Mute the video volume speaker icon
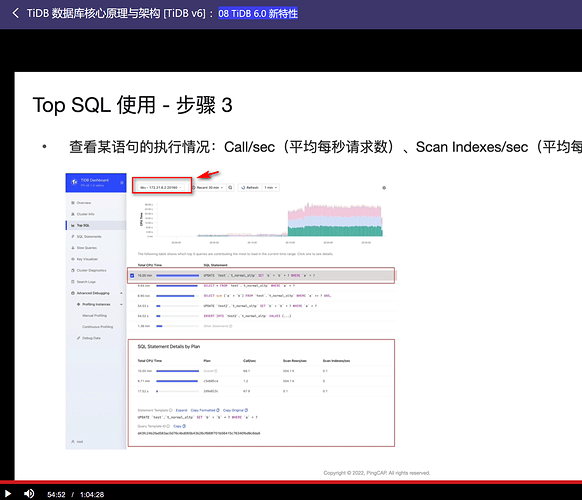The height and width of the screenshot is (500, 582). [29, 494]
